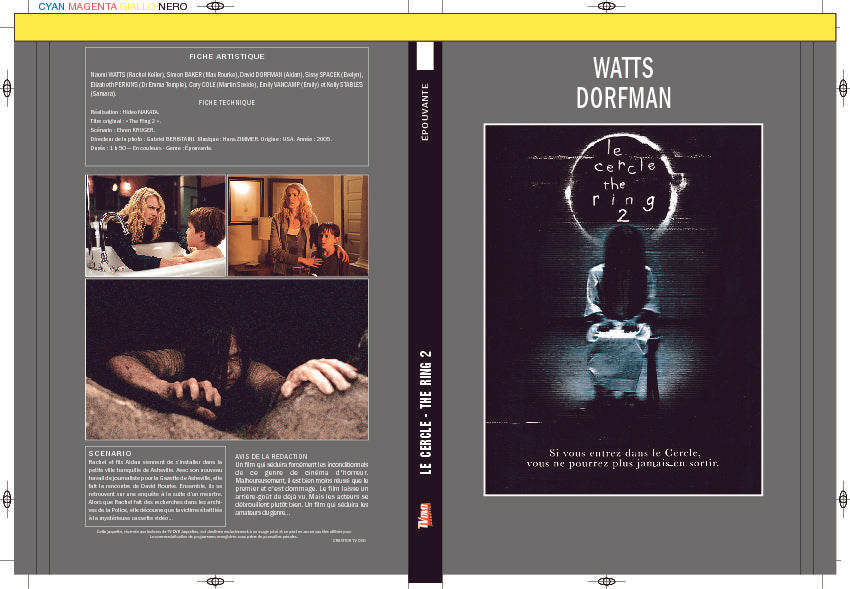Click the handwritten le cercle the ring 2 title
850x589 pixels.
click(x=623, y=182)
